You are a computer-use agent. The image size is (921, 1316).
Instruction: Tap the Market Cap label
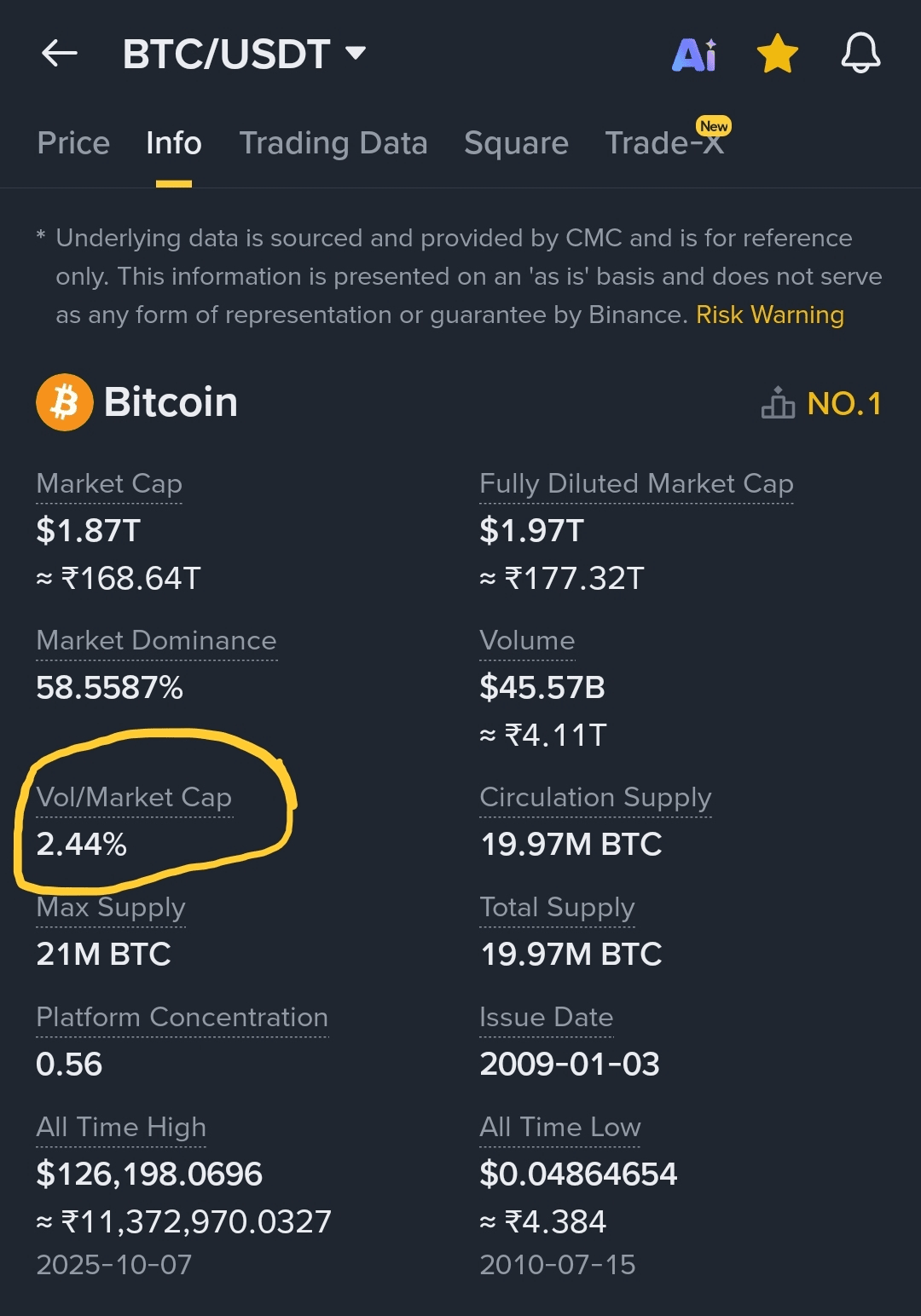pyautogui.click(x=109, y=484)
